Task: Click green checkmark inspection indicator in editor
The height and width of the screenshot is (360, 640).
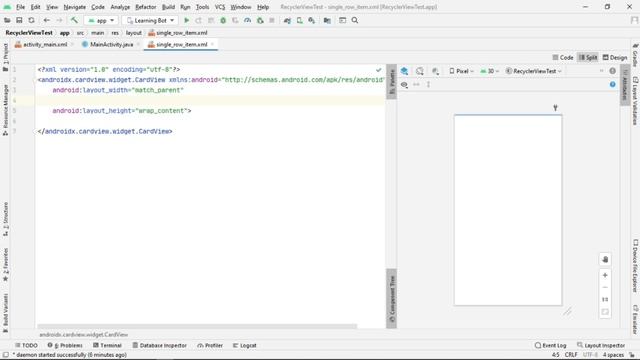Action: click(x=378, y=70)
